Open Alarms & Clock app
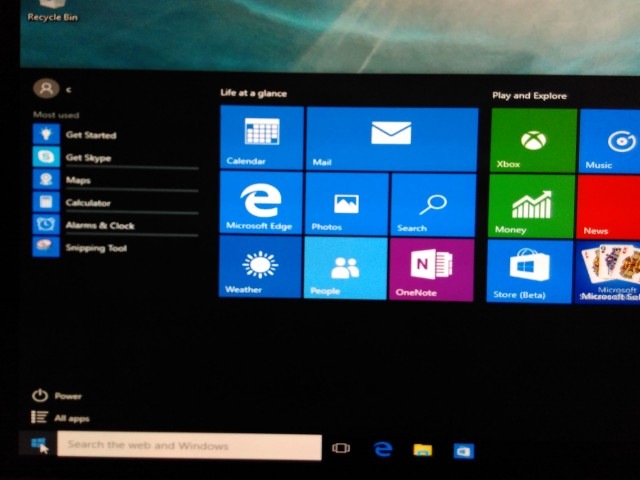The image size is (640, 480). [116, 224]
